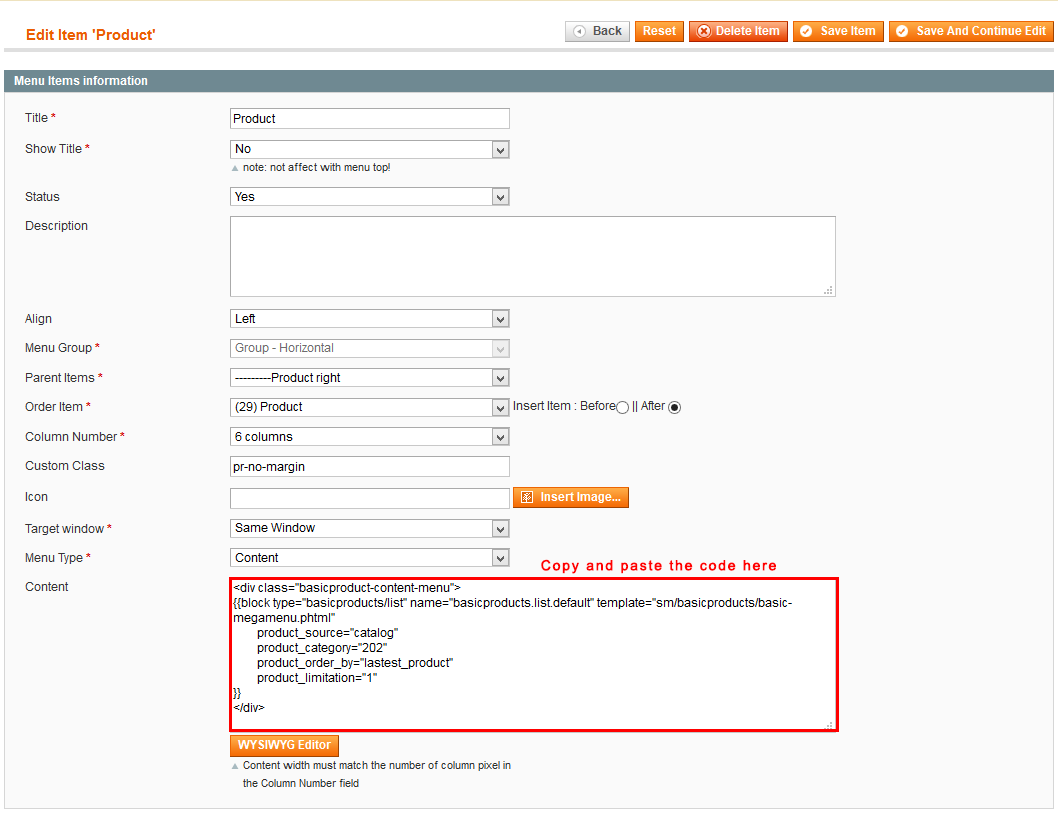Image resolution: width=1058 pixels, height=813 pixels.
Task: Click the 'Order Item' field label
Action: click(54, 407)
